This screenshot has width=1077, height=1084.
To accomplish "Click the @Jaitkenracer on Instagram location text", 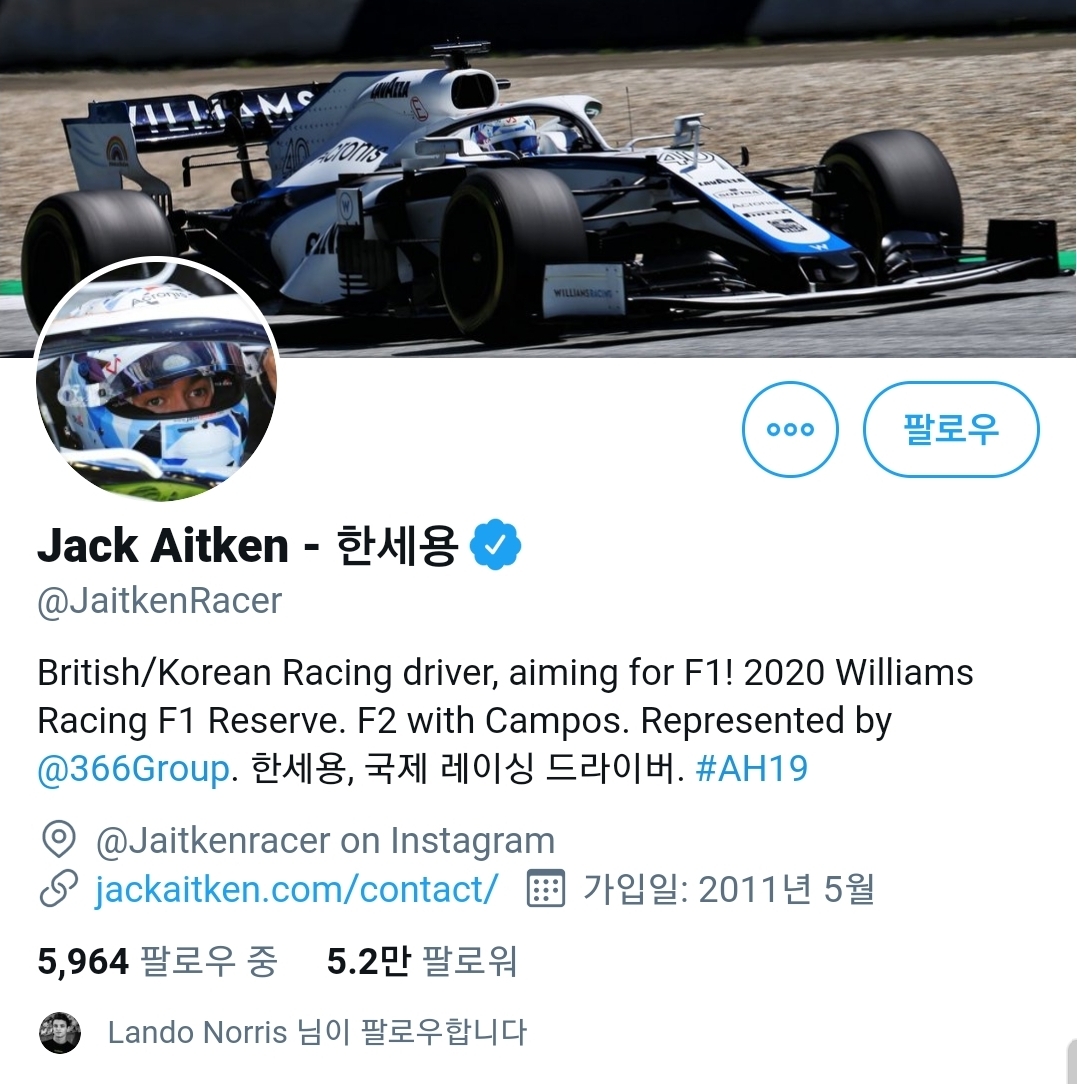I will 326,841.
